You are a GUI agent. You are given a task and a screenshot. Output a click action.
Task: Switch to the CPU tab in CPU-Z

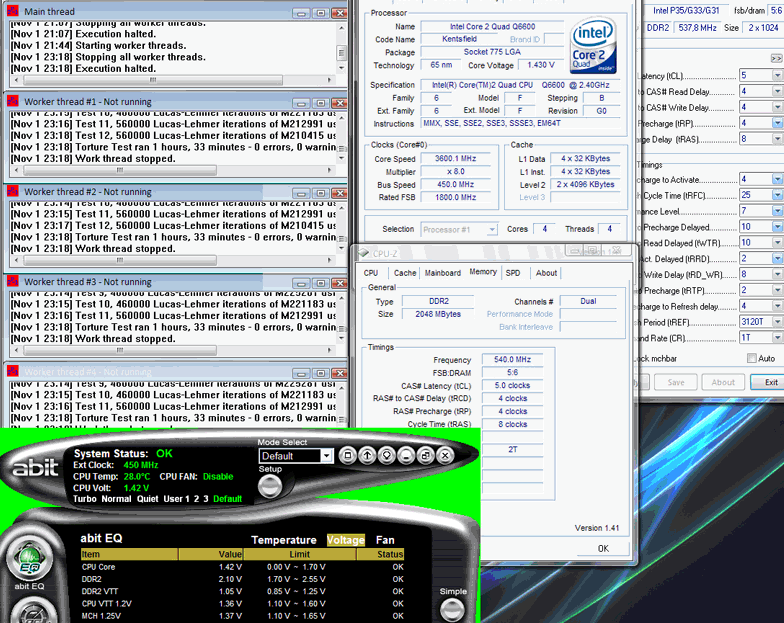(x=370, y=273)
